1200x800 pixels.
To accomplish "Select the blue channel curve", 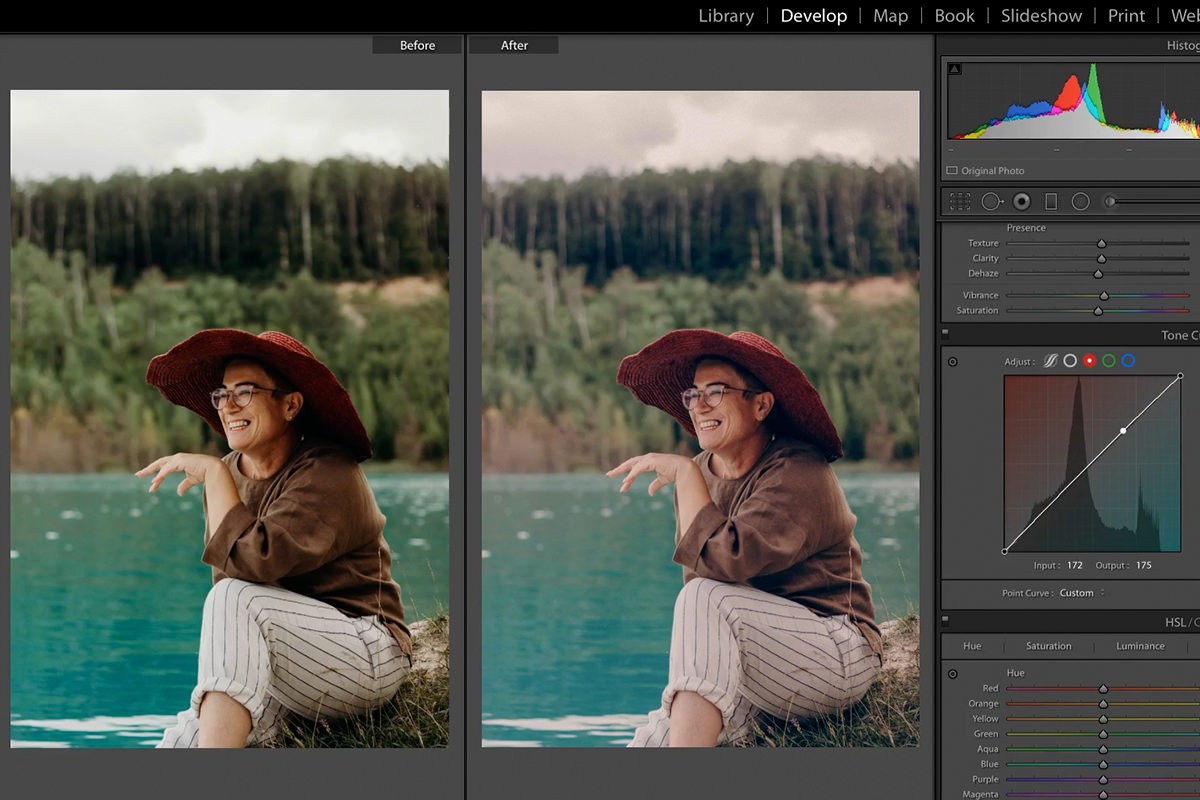I will pyautogui.click(x=1128, y=360).
